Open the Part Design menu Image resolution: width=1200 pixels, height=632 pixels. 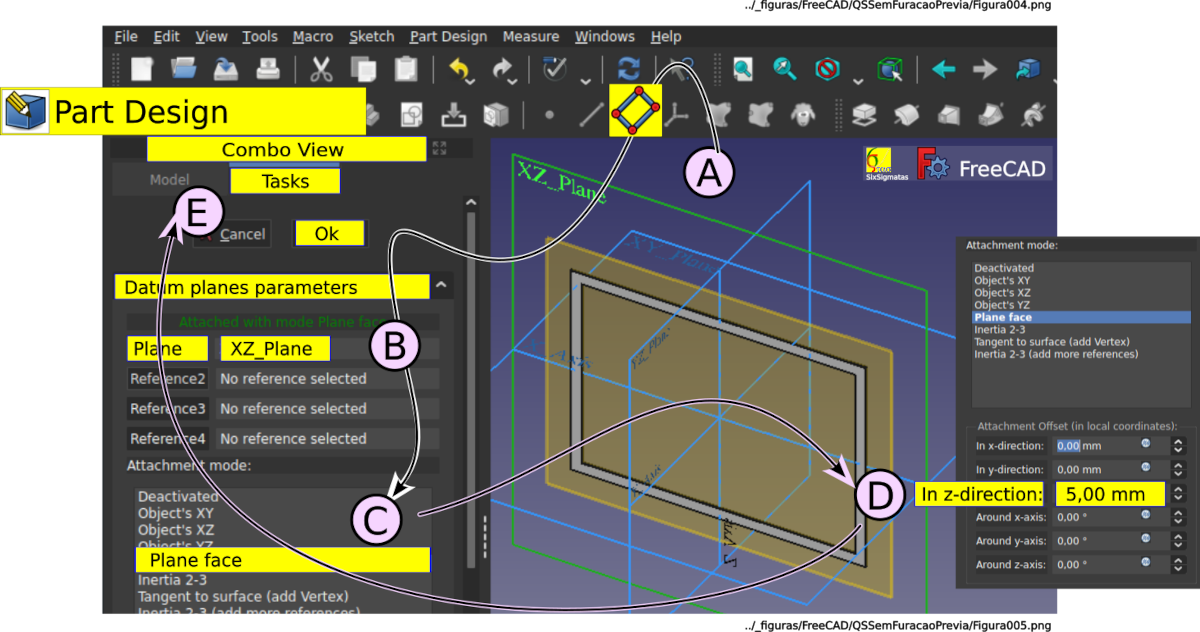click(448, 36)
